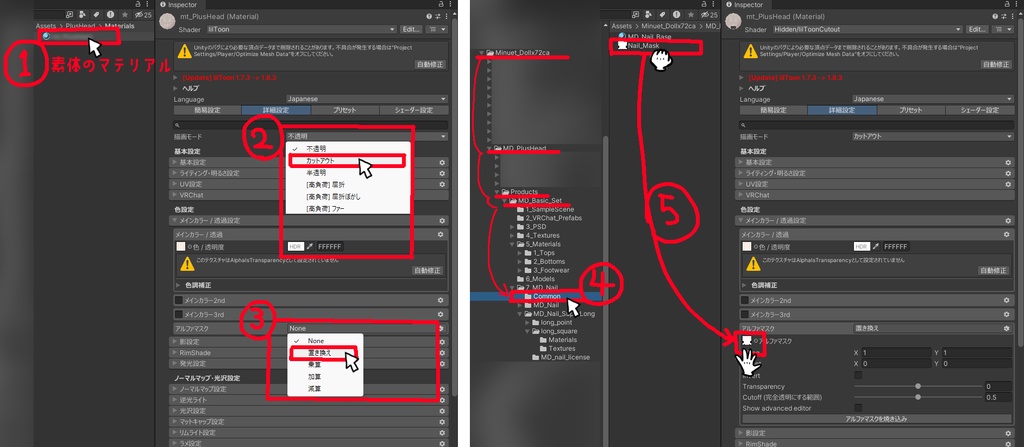
Task: Click the search-by-type icon in left Project panel
Action: tap(81, 14)
